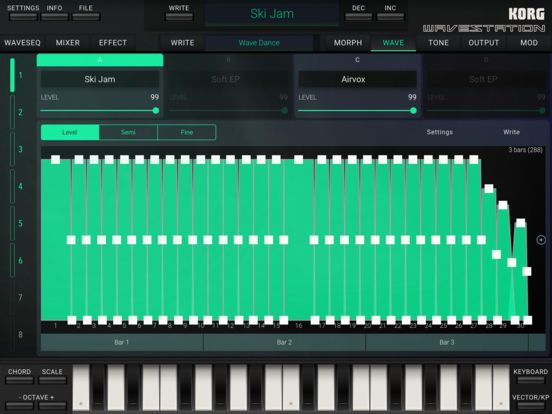Open the SETTINGS button at top left
The width and height of the screenshot is (552, 414).
click(x=23, y=12)
